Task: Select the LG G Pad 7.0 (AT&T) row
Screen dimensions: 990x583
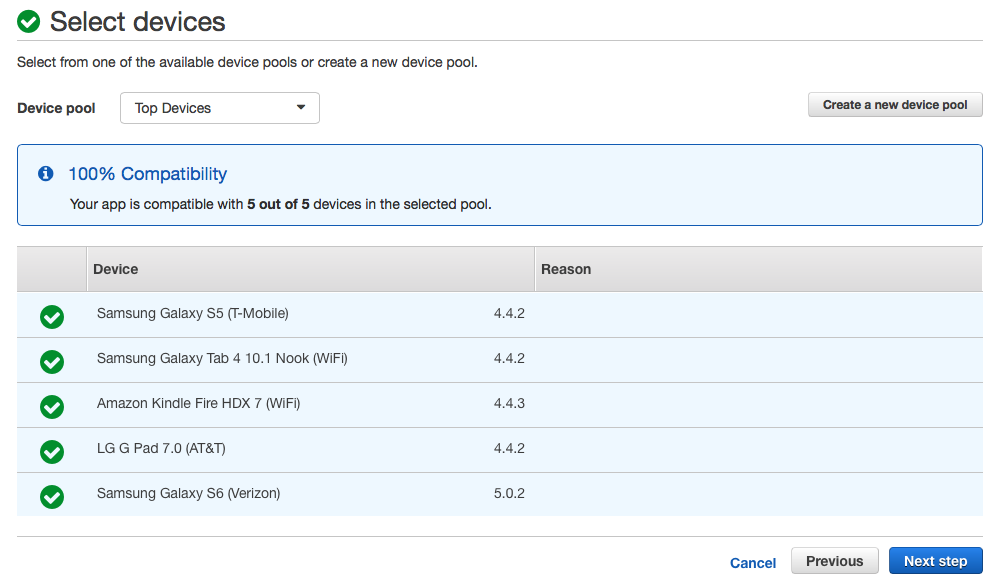Action: 161,449
